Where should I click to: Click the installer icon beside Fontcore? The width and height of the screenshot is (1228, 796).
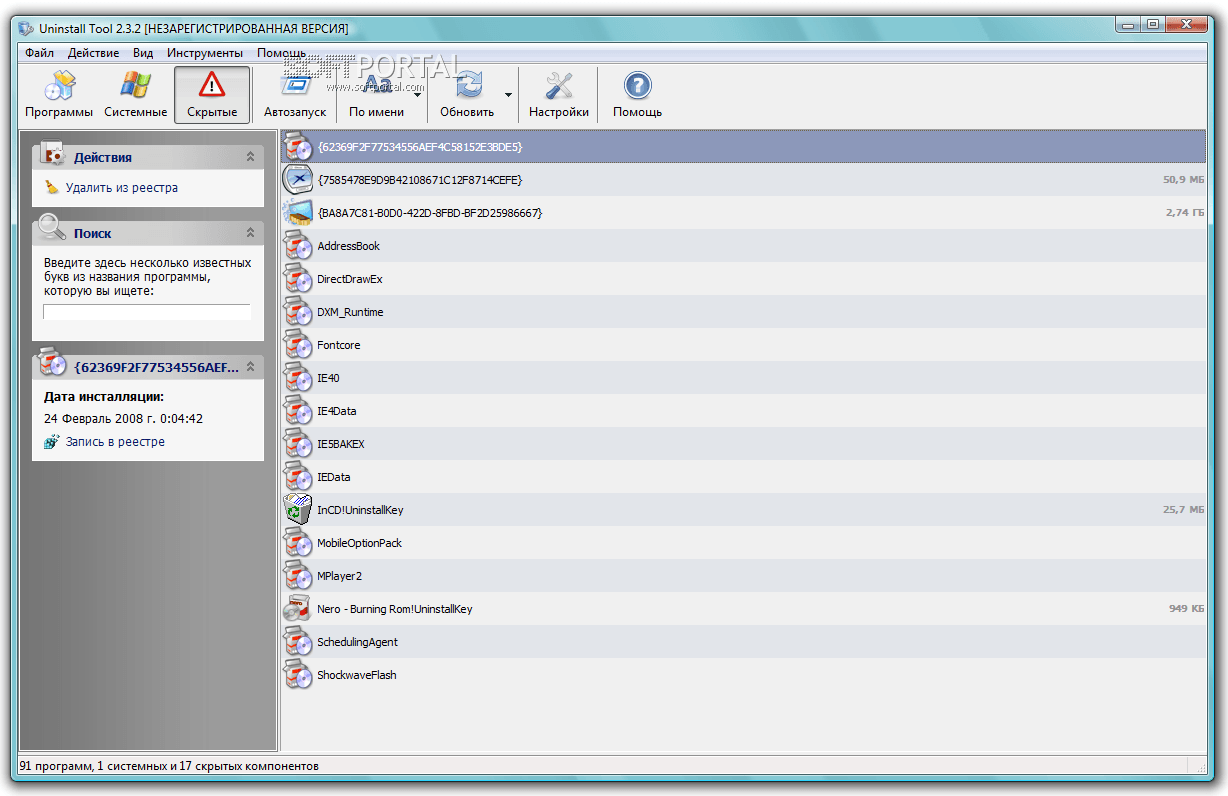click(298, 345)
